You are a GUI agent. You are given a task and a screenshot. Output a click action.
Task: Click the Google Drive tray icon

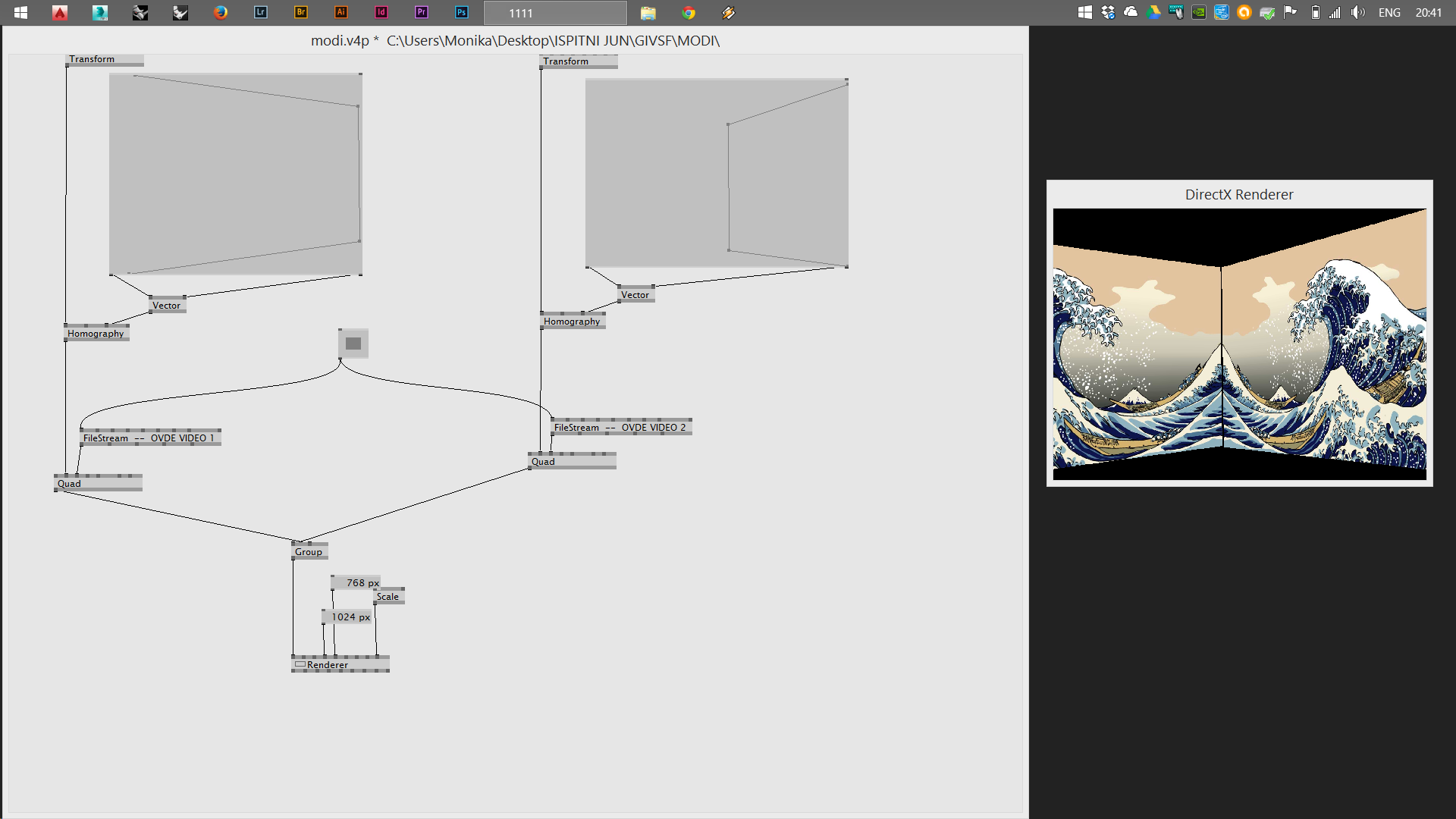(x=1153, y=12)
